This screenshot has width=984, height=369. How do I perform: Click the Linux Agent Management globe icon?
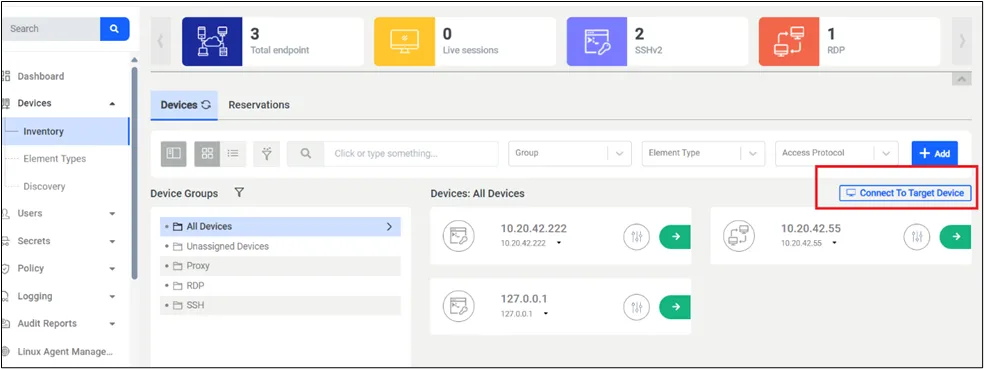[x=6, y=351]
